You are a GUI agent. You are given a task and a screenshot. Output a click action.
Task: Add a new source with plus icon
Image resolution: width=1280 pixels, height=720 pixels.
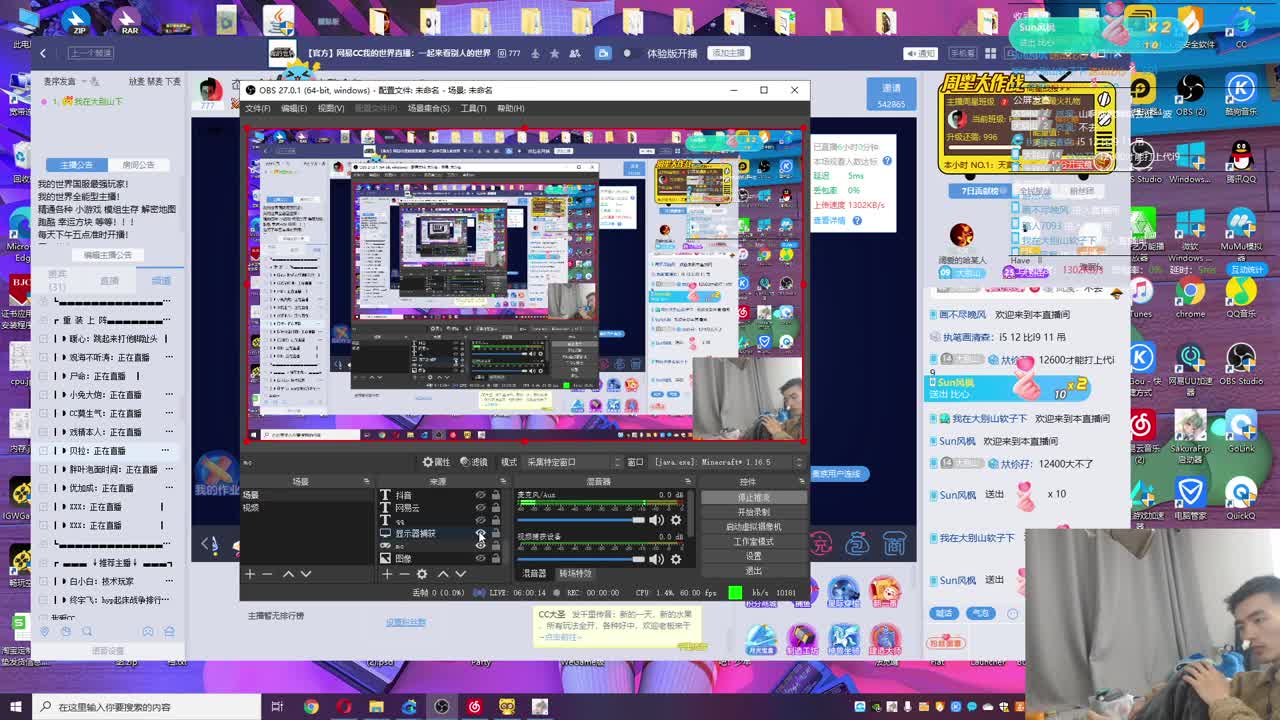point(387,574)
